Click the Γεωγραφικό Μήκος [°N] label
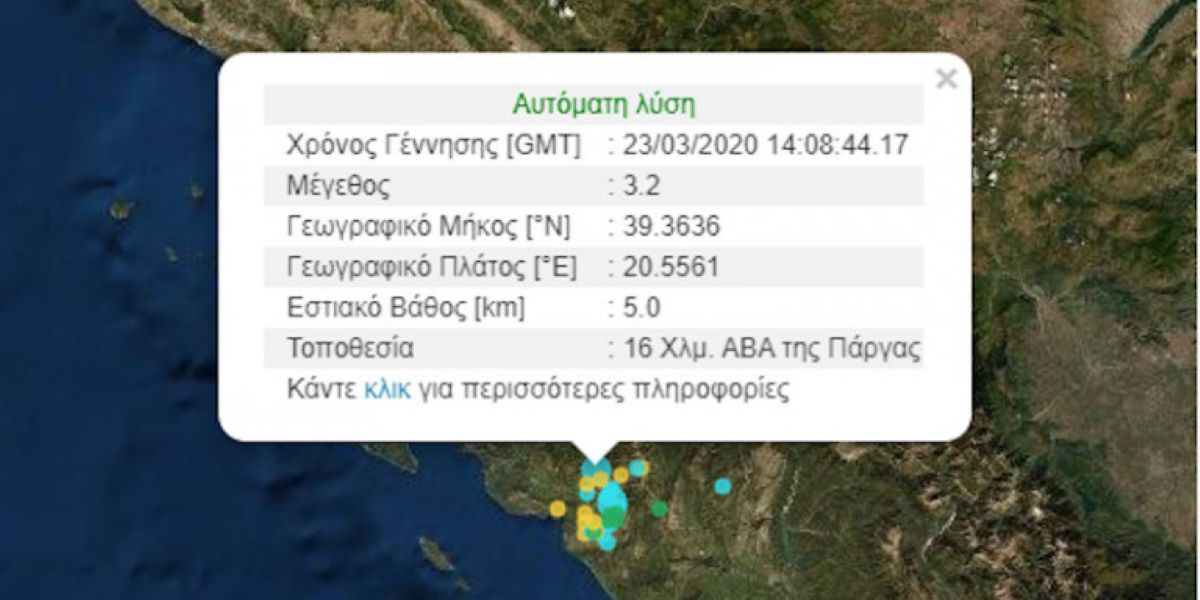1200x600 pixels. pos(428,227)
